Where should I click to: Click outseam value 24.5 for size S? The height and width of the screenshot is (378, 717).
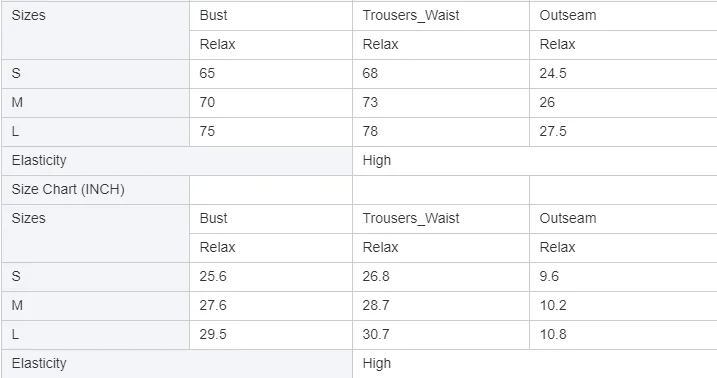623,74
